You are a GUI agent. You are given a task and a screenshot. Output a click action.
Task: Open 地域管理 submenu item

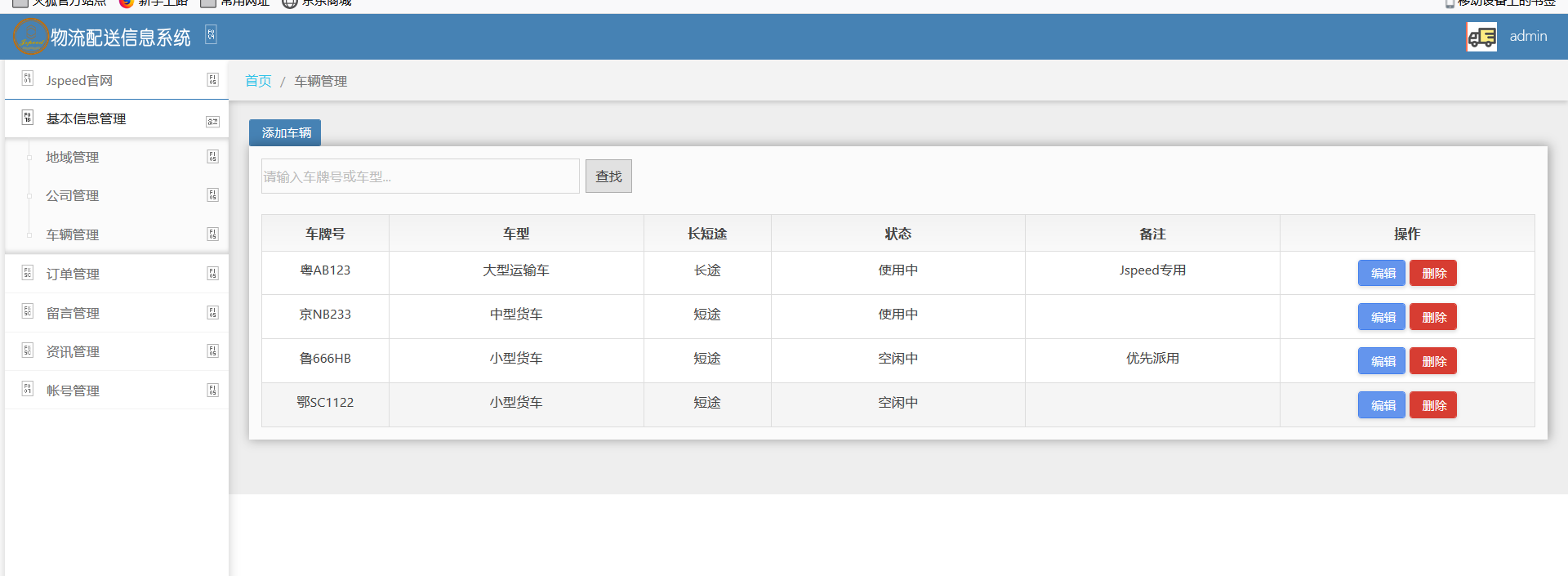pos(117,157)
